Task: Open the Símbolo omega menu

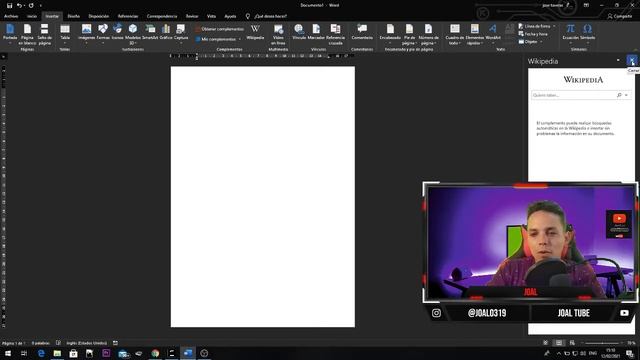Action: [x=587, y=32]
